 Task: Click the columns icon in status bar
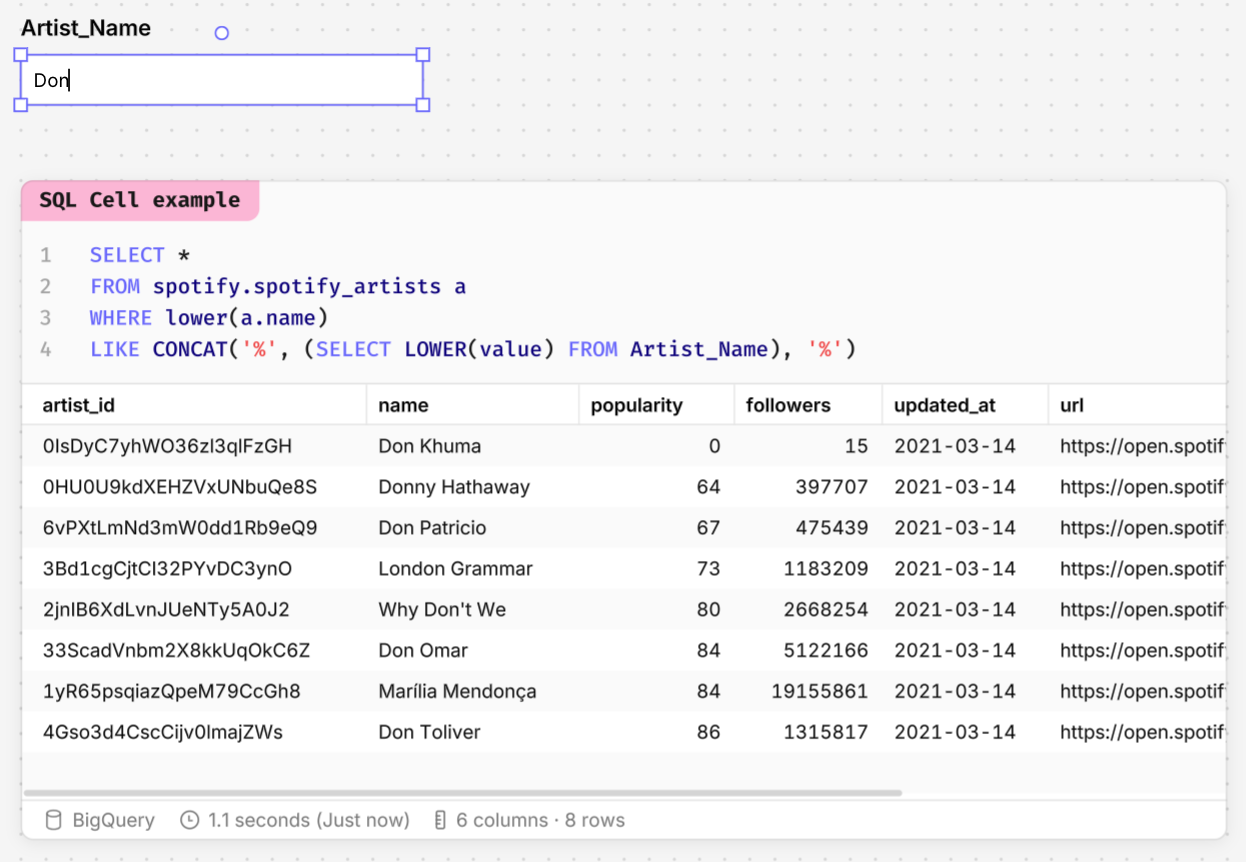click(x=440, y=821)
